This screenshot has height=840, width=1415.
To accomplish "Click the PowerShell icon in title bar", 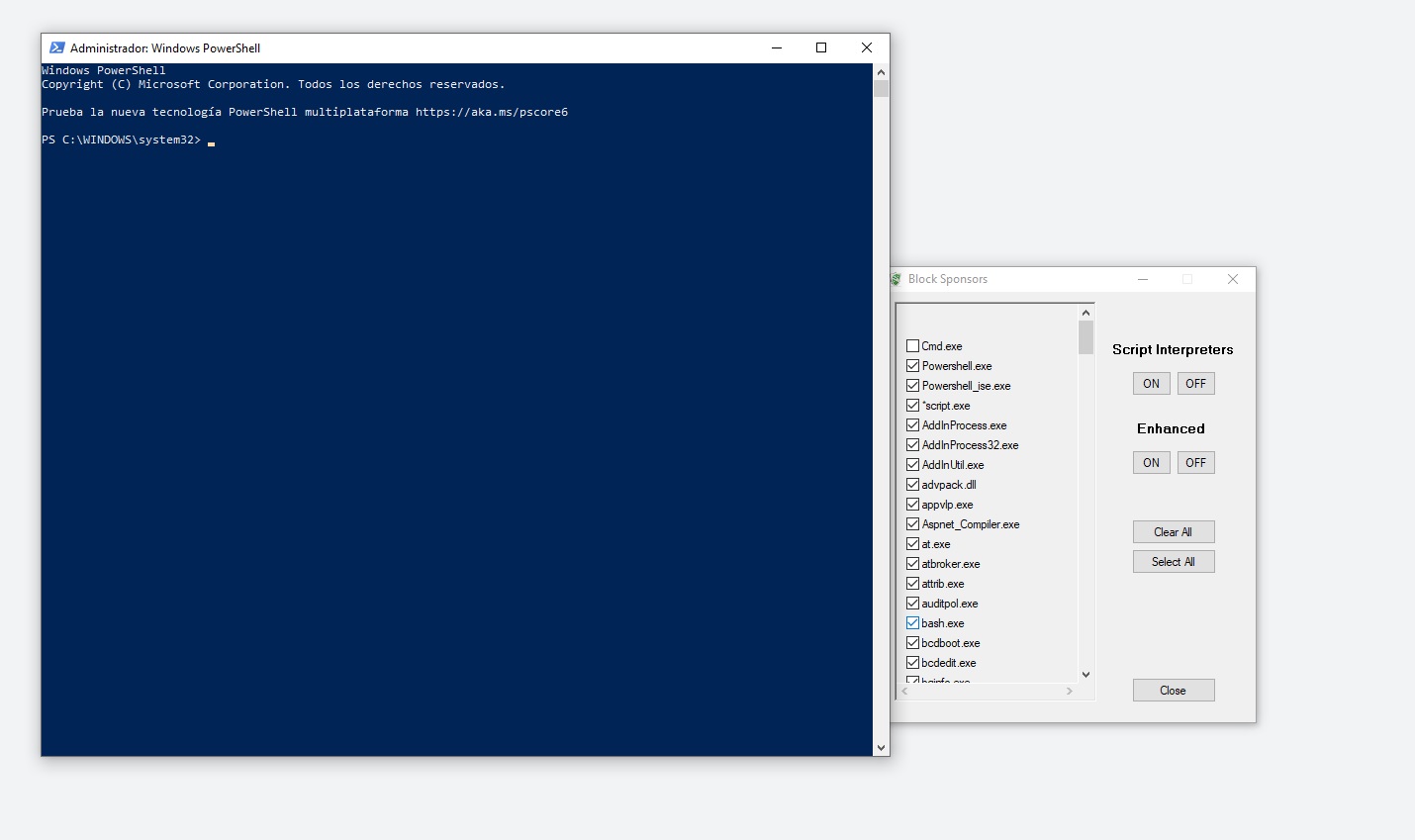I will coord(57,47).
